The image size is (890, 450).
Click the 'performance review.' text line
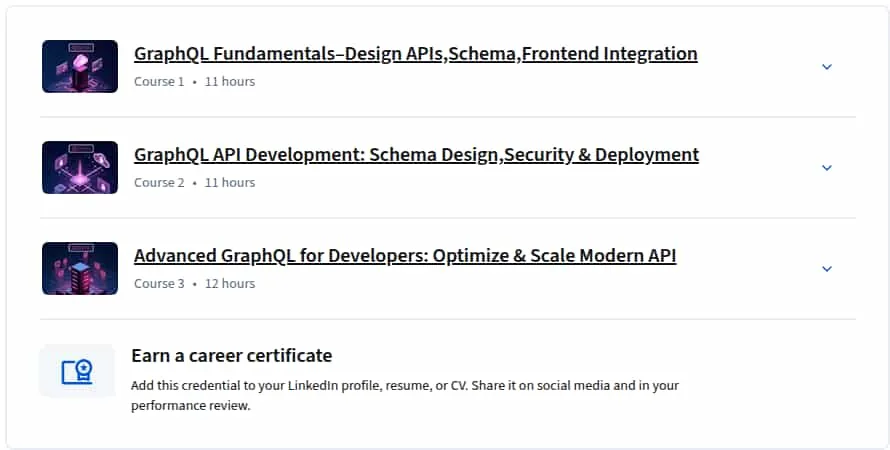click(191, 406)
